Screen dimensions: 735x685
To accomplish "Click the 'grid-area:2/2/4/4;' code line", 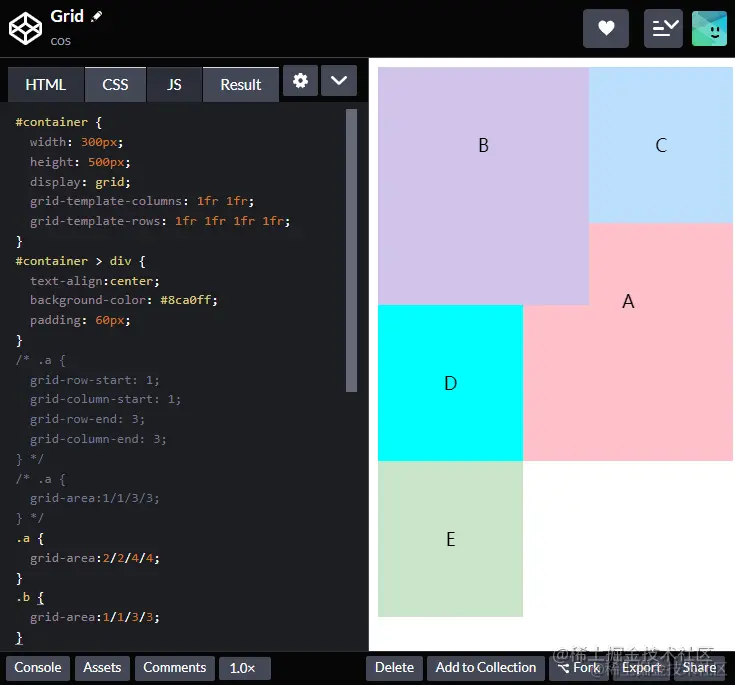I will [95, 558].
